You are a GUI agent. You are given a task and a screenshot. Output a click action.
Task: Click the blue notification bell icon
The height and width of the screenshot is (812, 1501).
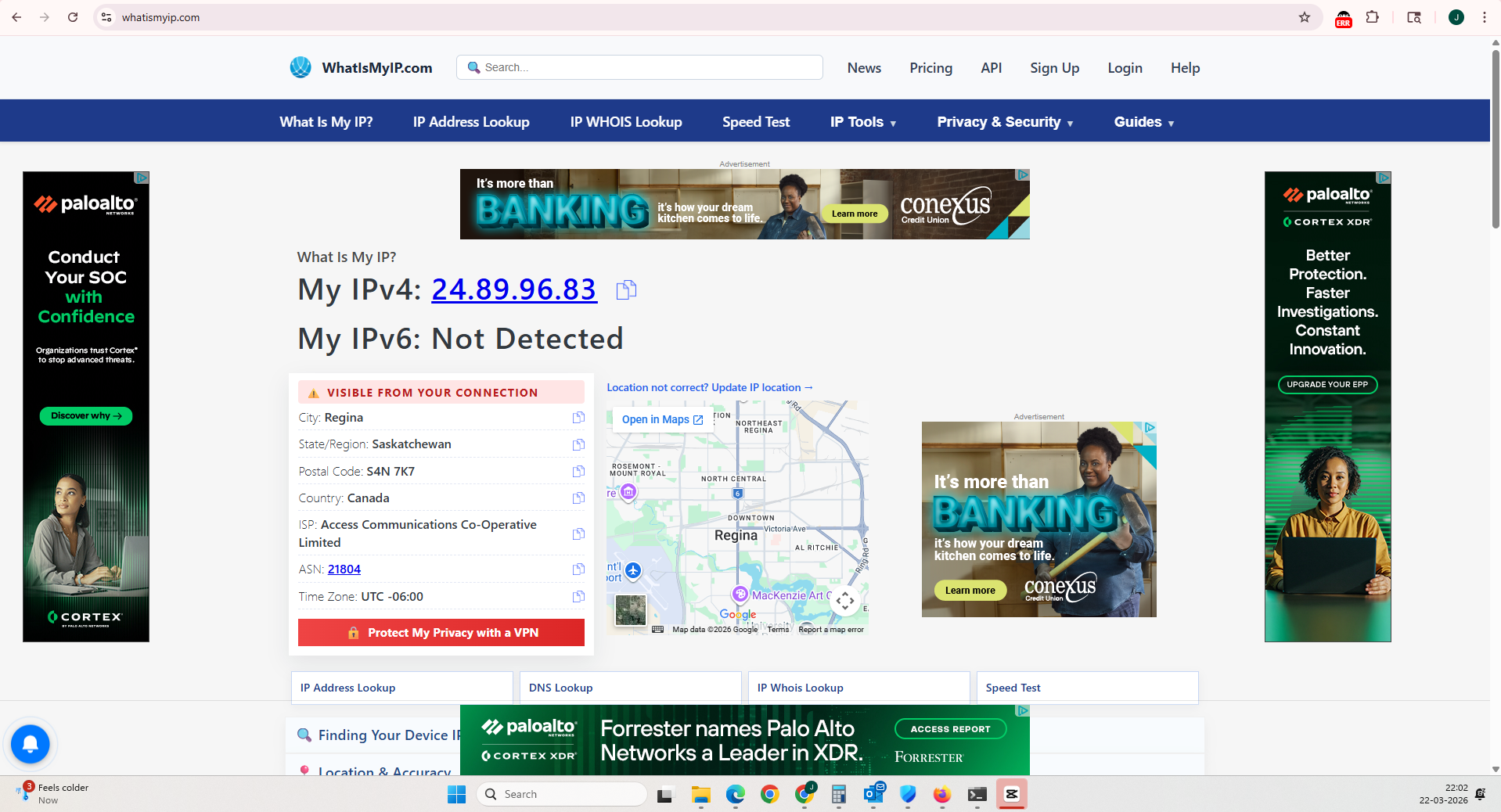tap(31, 743)
